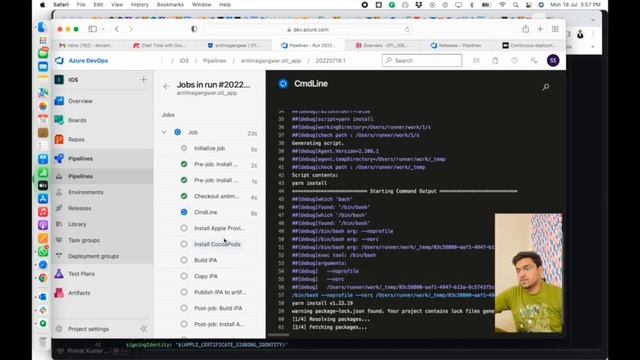
Task: Click the antimagangwar.otl_app breadcrumb
Action: point(271,60)
